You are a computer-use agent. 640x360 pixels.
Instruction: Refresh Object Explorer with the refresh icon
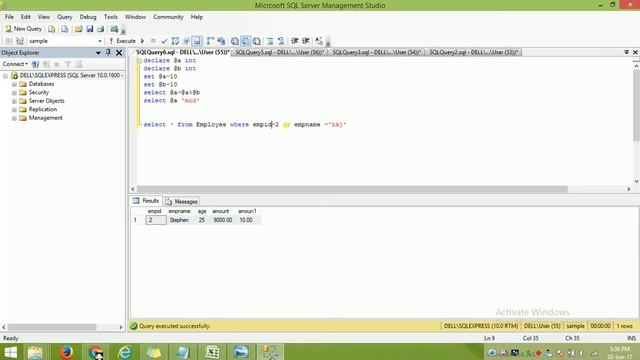[79, 64]
